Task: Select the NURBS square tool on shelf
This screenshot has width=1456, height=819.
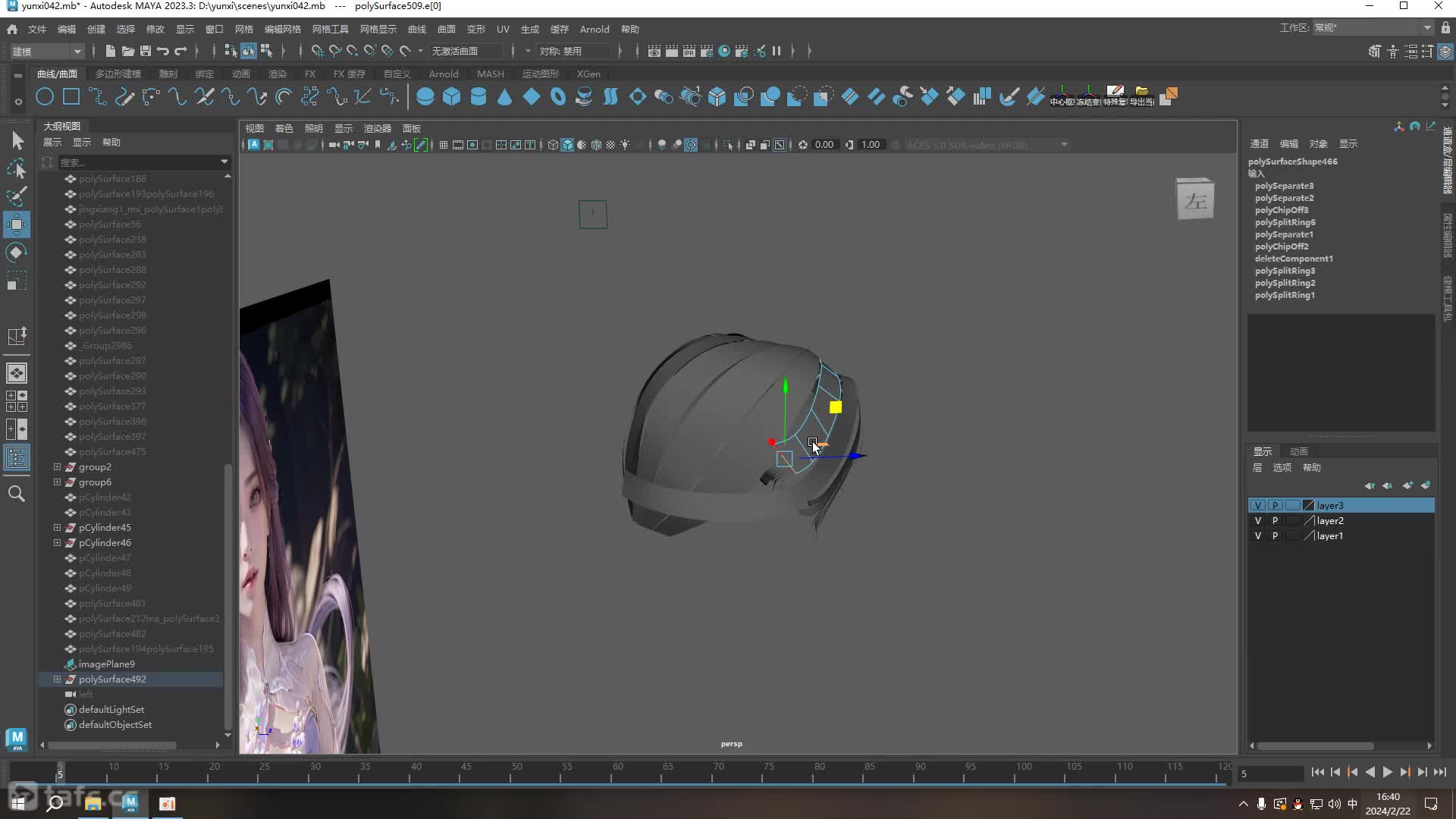Action: [71, 96]
